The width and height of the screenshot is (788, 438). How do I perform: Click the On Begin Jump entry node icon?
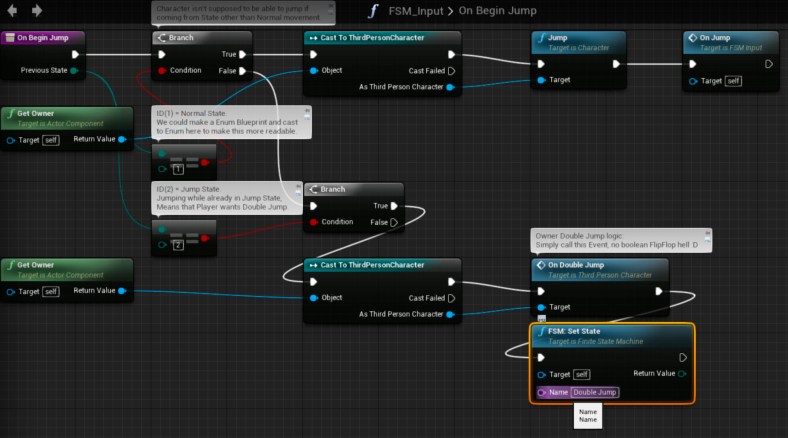point(10,38)
